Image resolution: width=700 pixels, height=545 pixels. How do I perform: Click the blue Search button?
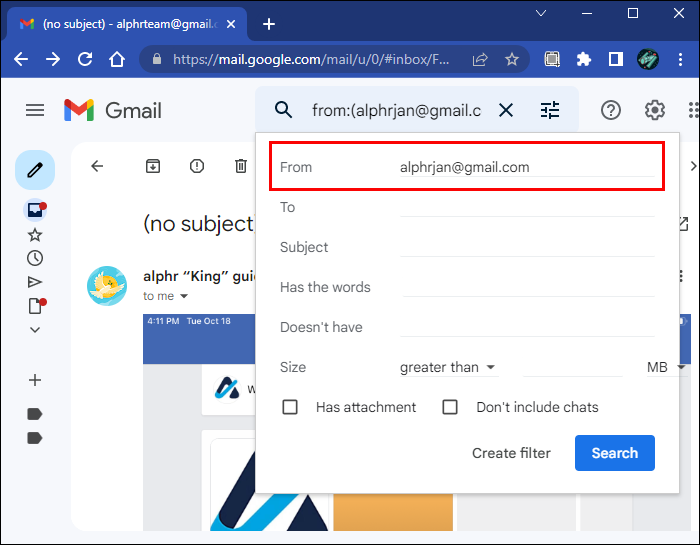point(615,453)
